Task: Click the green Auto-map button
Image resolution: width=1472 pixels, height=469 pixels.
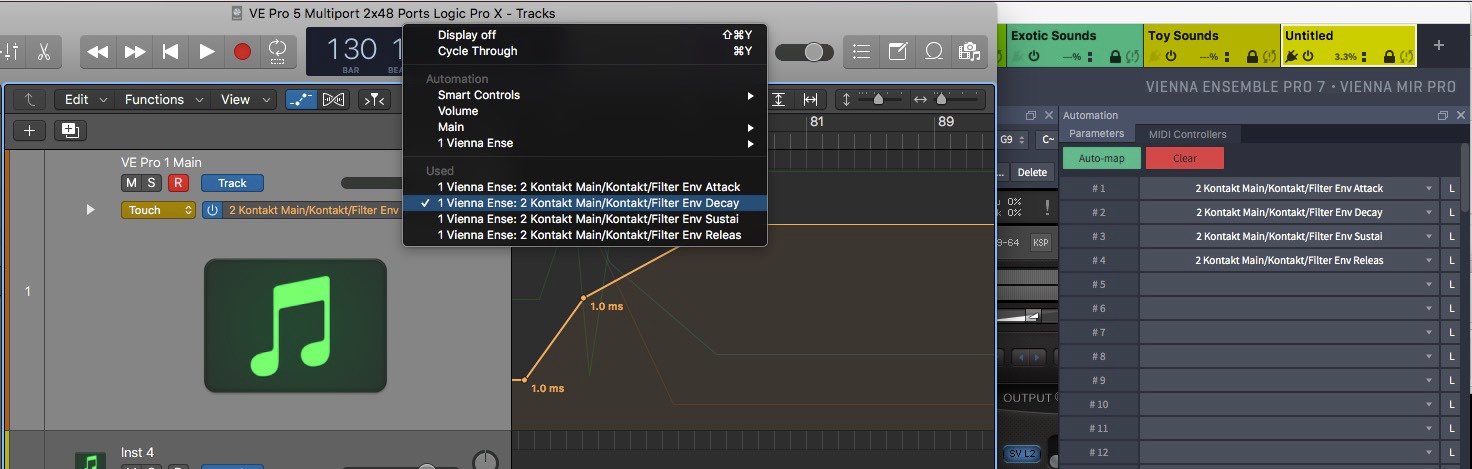Action: click(x=1101, y=158)
